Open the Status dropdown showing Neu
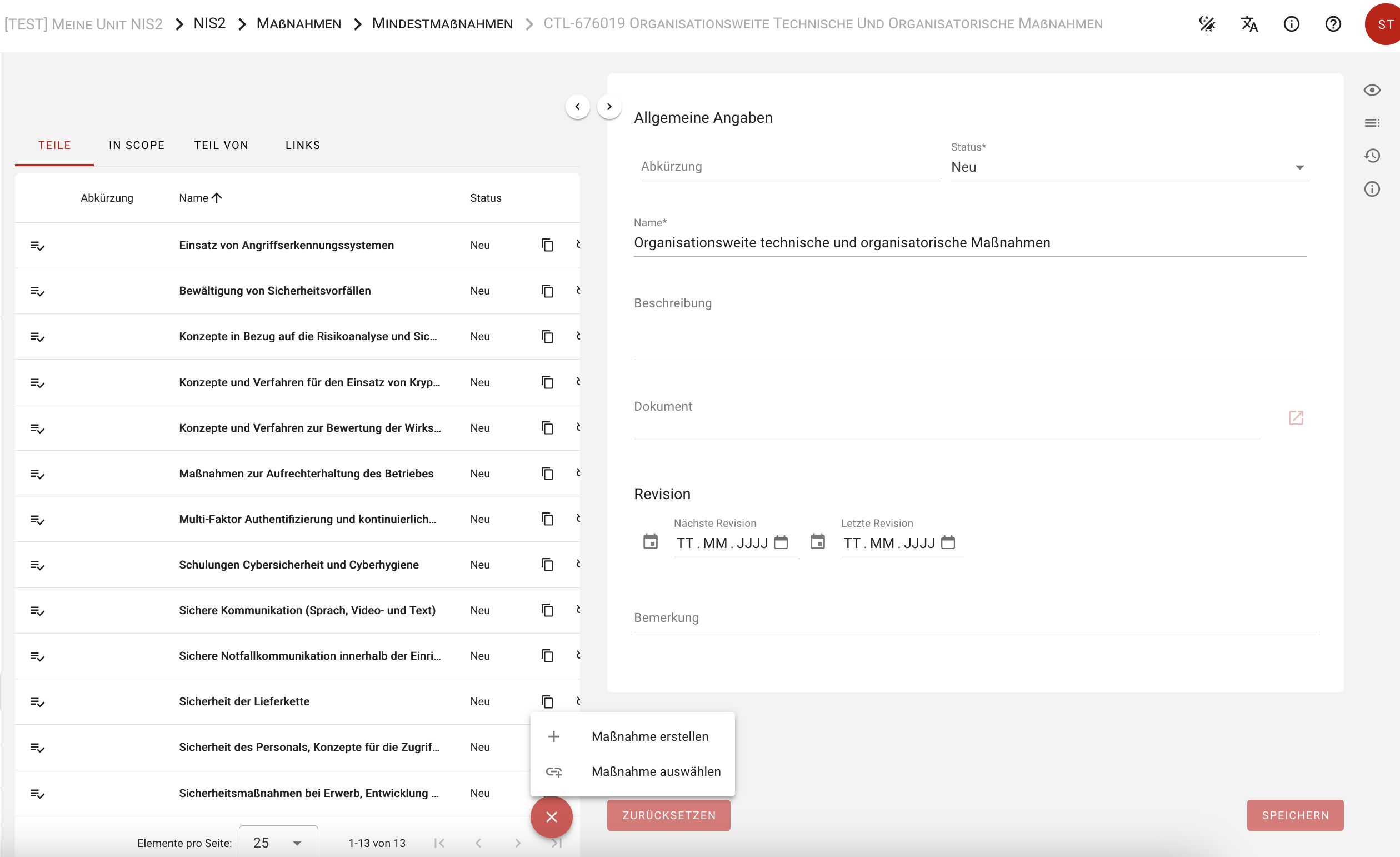Screen dimensions: 1400x857 click(x=1129, y=167)
